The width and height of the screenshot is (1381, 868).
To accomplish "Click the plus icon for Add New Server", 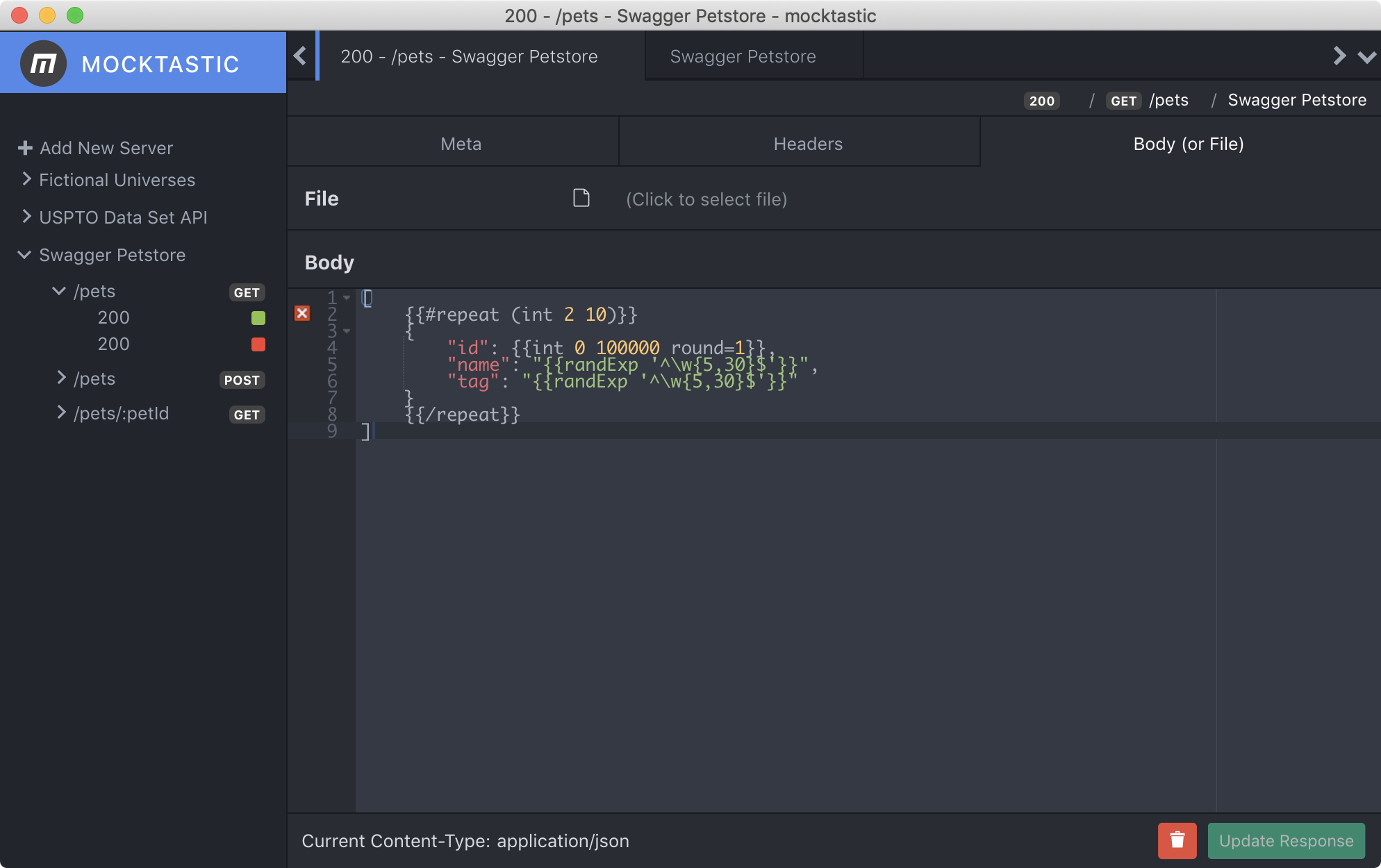I will 25,148.
